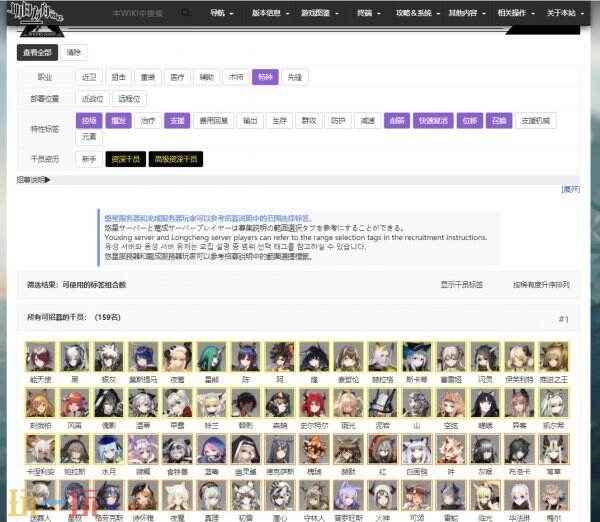
Task: Click 按稀有度升序排列 sort option
Action: tap(541, 284)
